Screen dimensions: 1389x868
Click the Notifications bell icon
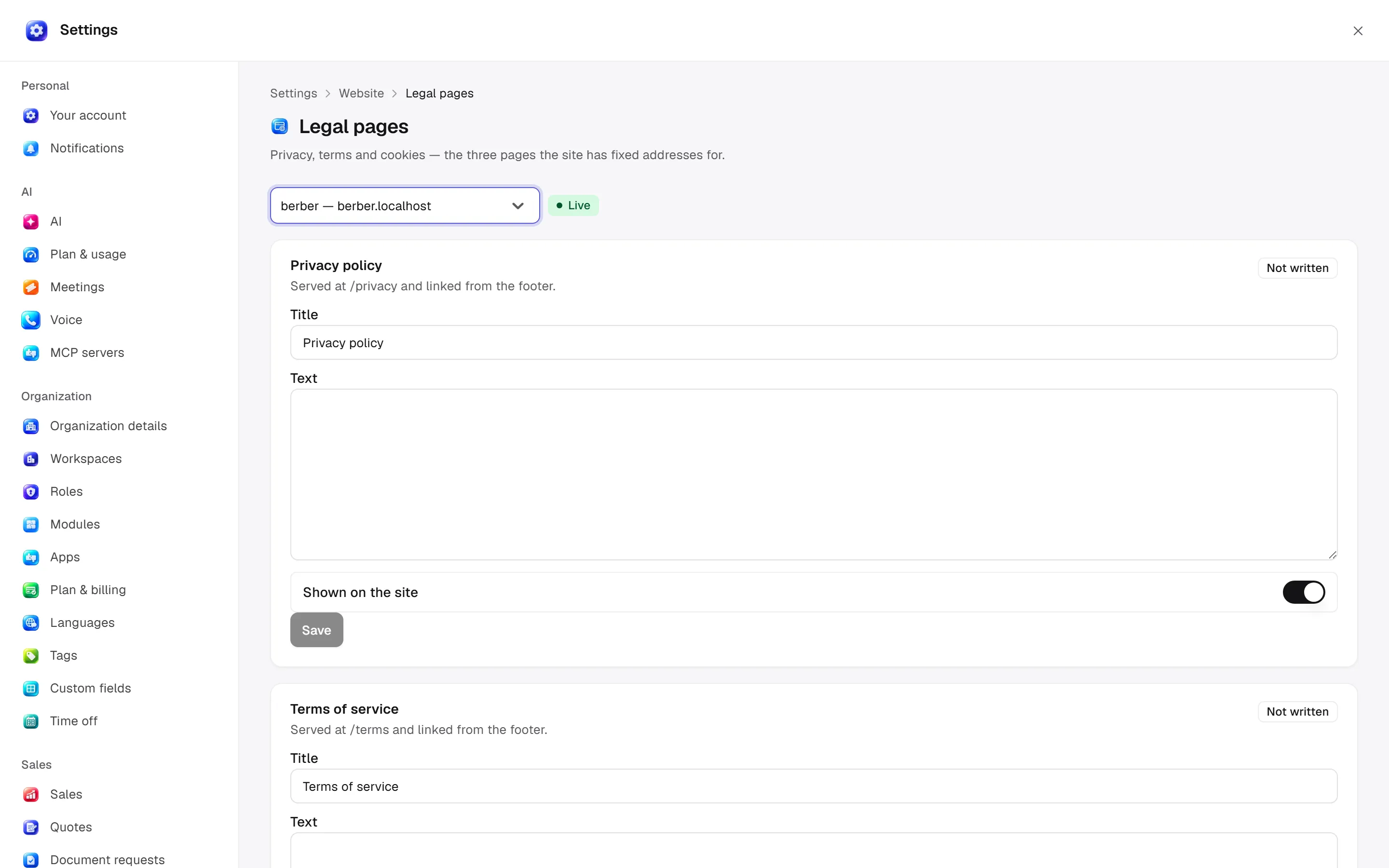(31, 148)
